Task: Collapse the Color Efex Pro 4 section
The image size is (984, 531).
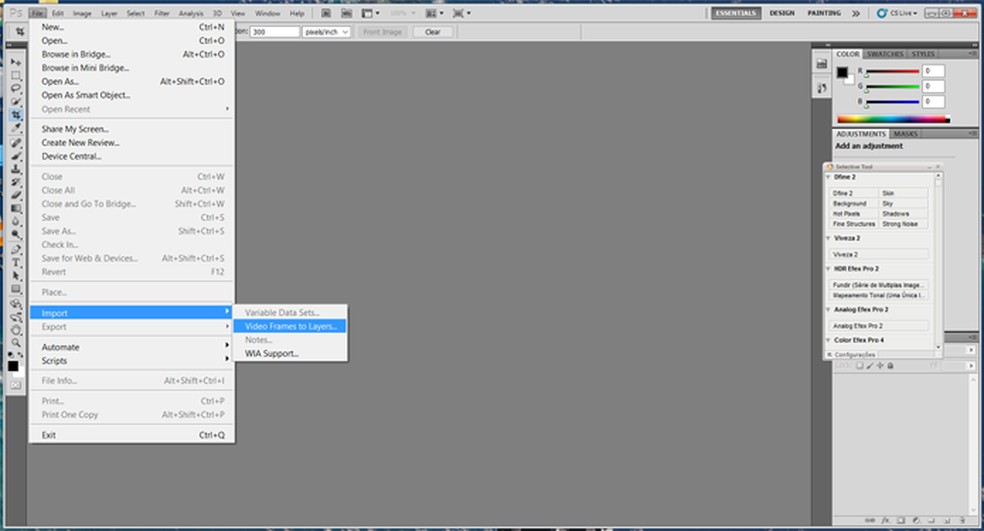Action: [828, 340]
